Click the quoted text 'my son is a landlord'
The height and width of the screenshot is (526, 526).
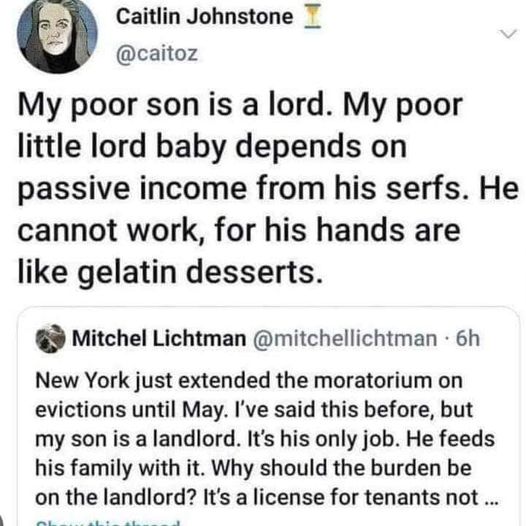tap(138, 439)
